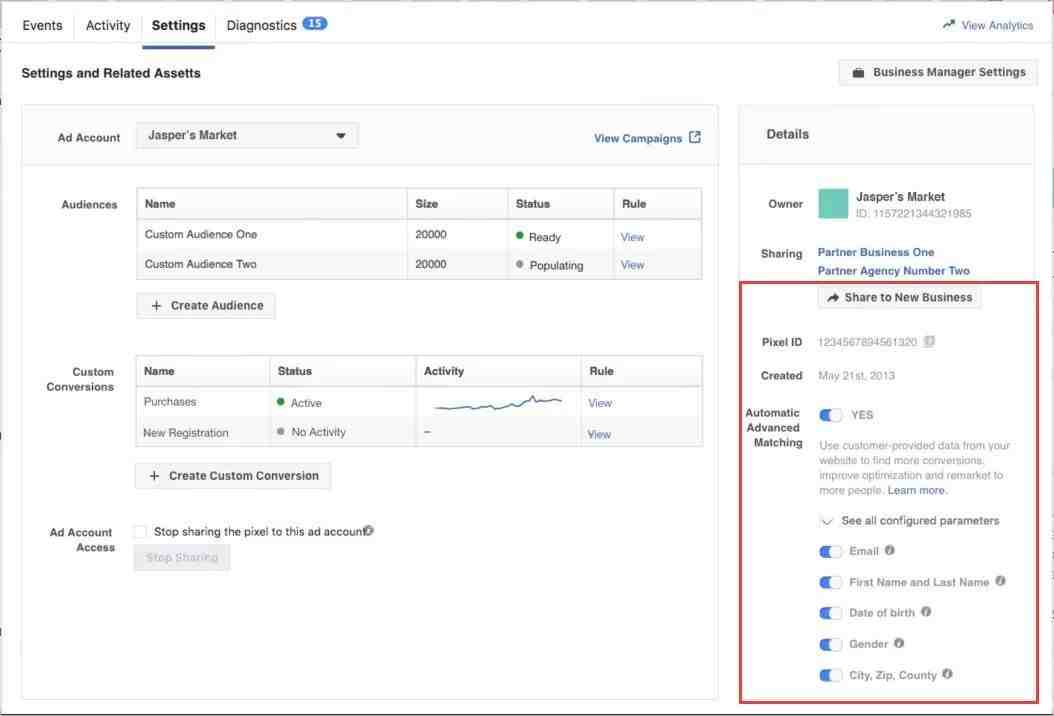The width and height of the screenshot is (1054, 716).
Task: Toggle the Date of birth switch
Action: click(830, 613)
